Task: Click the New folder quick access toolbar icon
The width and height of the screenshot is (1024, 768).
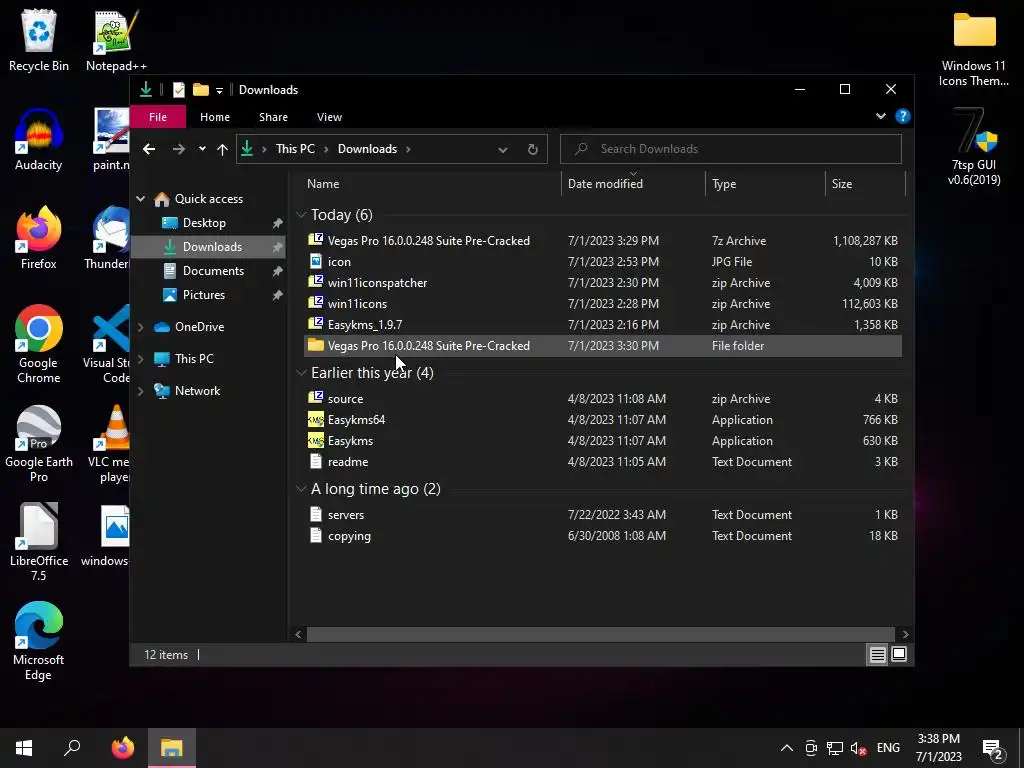Action: coord(200,89)
